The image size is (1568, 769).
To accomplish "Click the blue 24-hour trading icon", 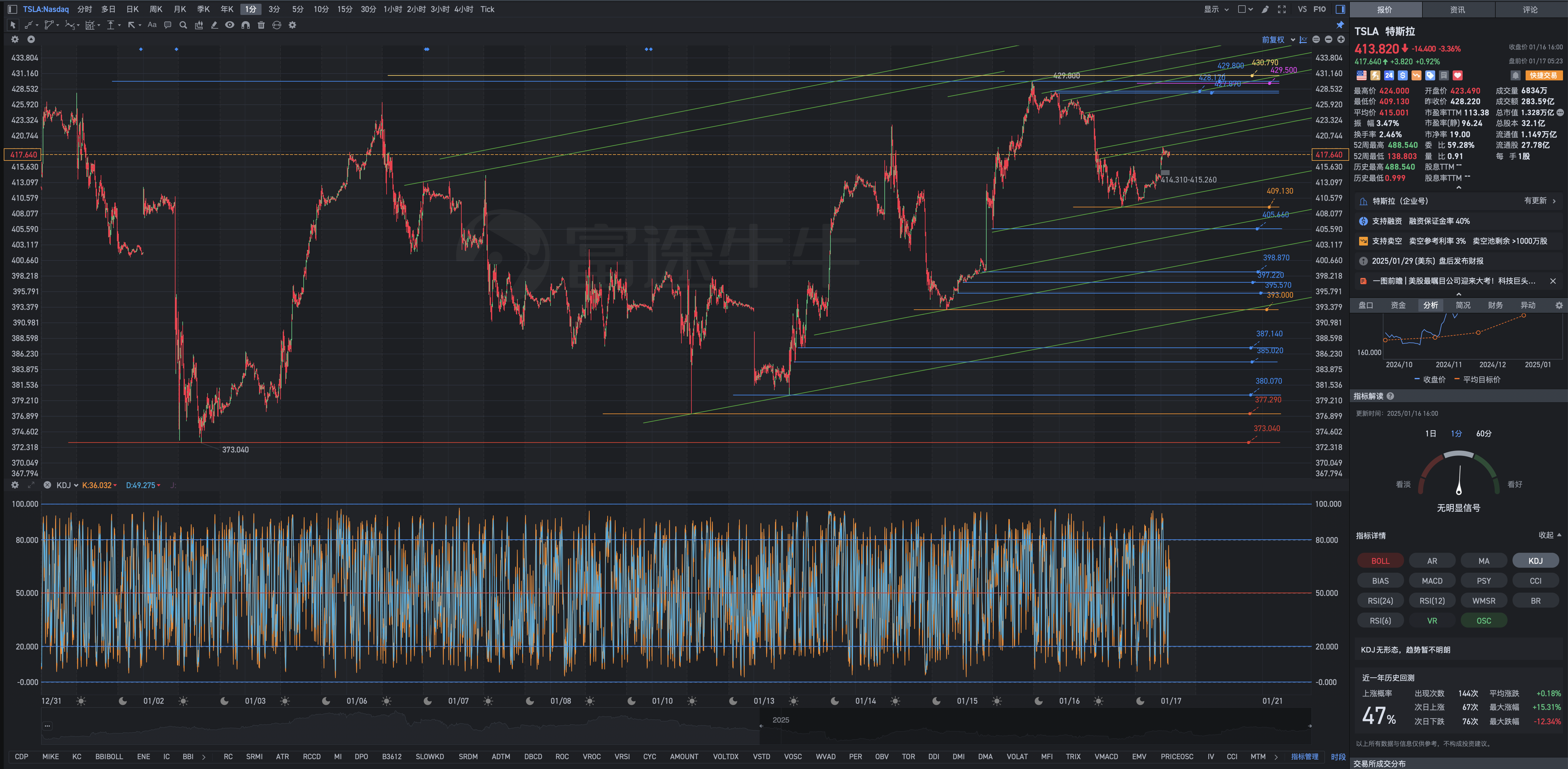I will coord(1388,75).
